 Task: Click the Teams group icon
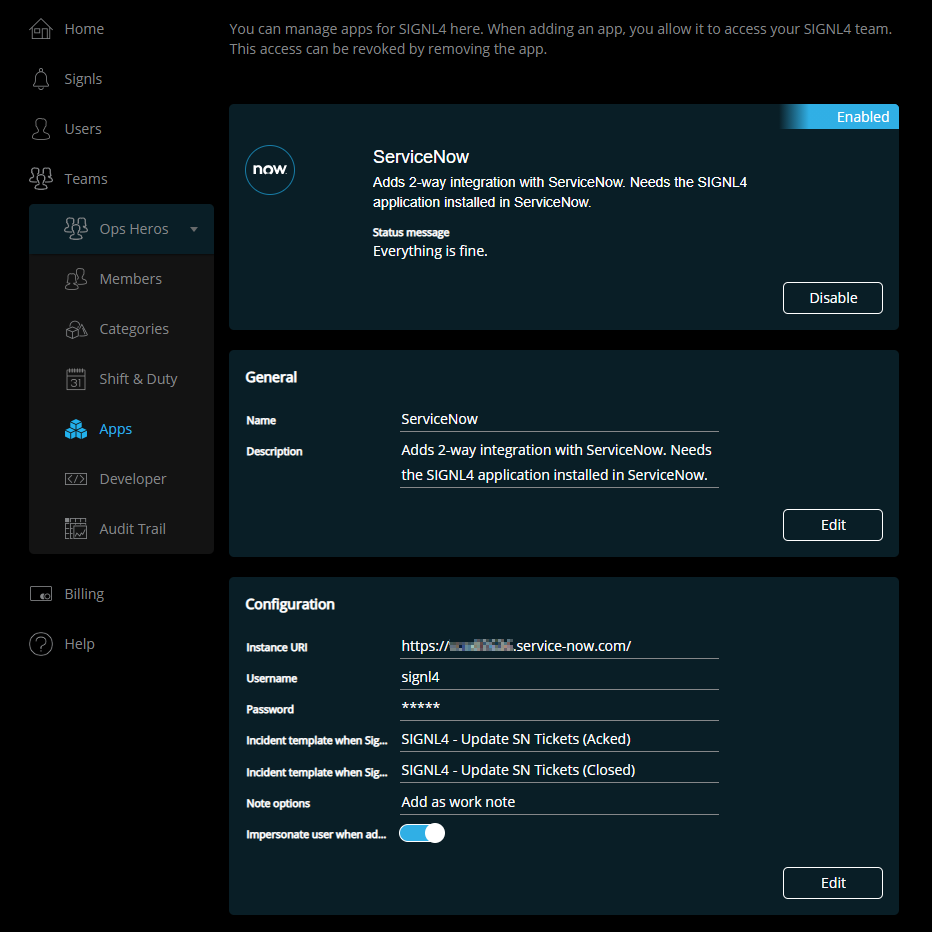pos(40,178)
